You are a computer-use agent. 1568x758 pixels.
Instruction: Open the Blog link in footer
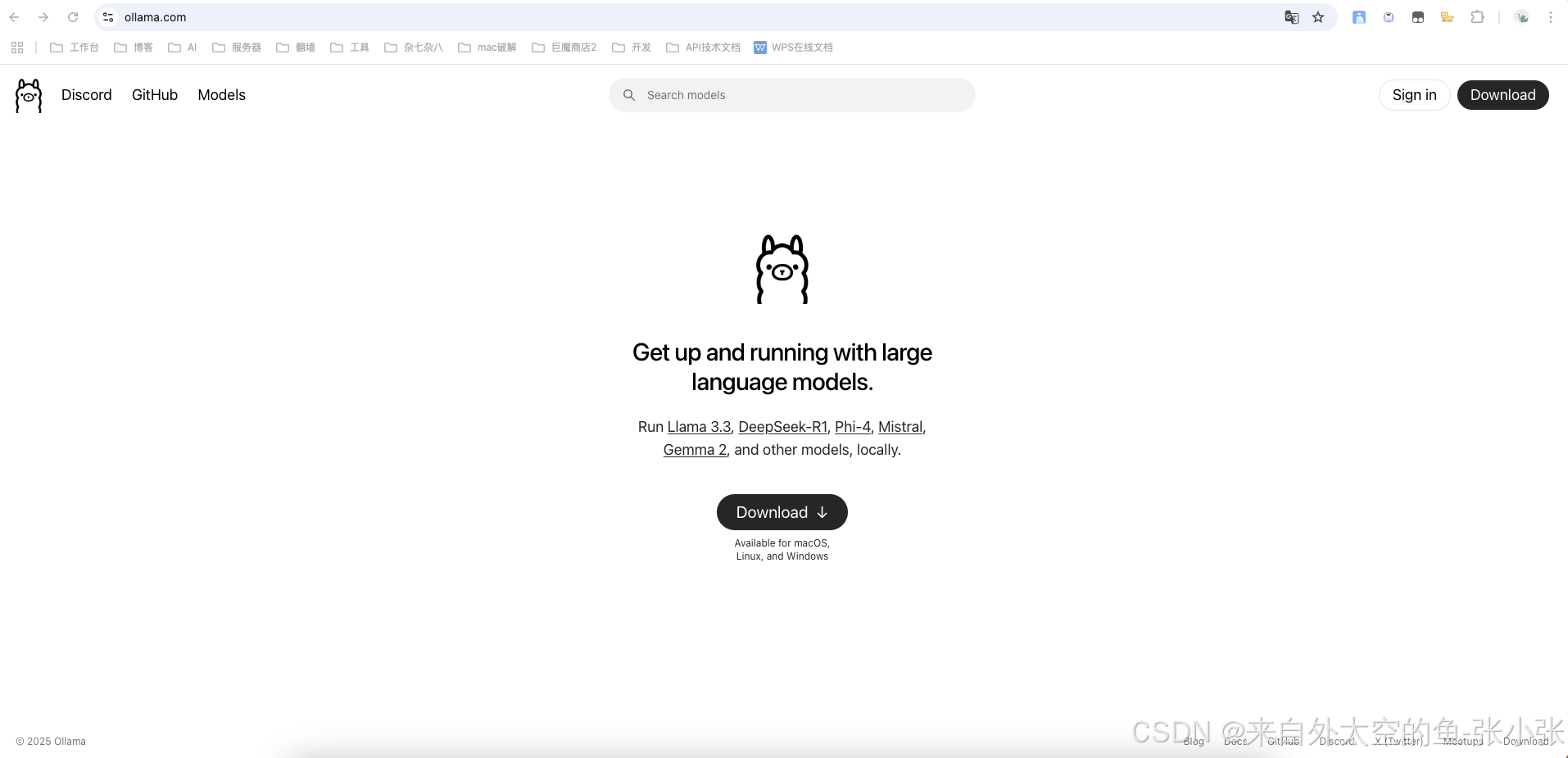[x=1194, y=742]
